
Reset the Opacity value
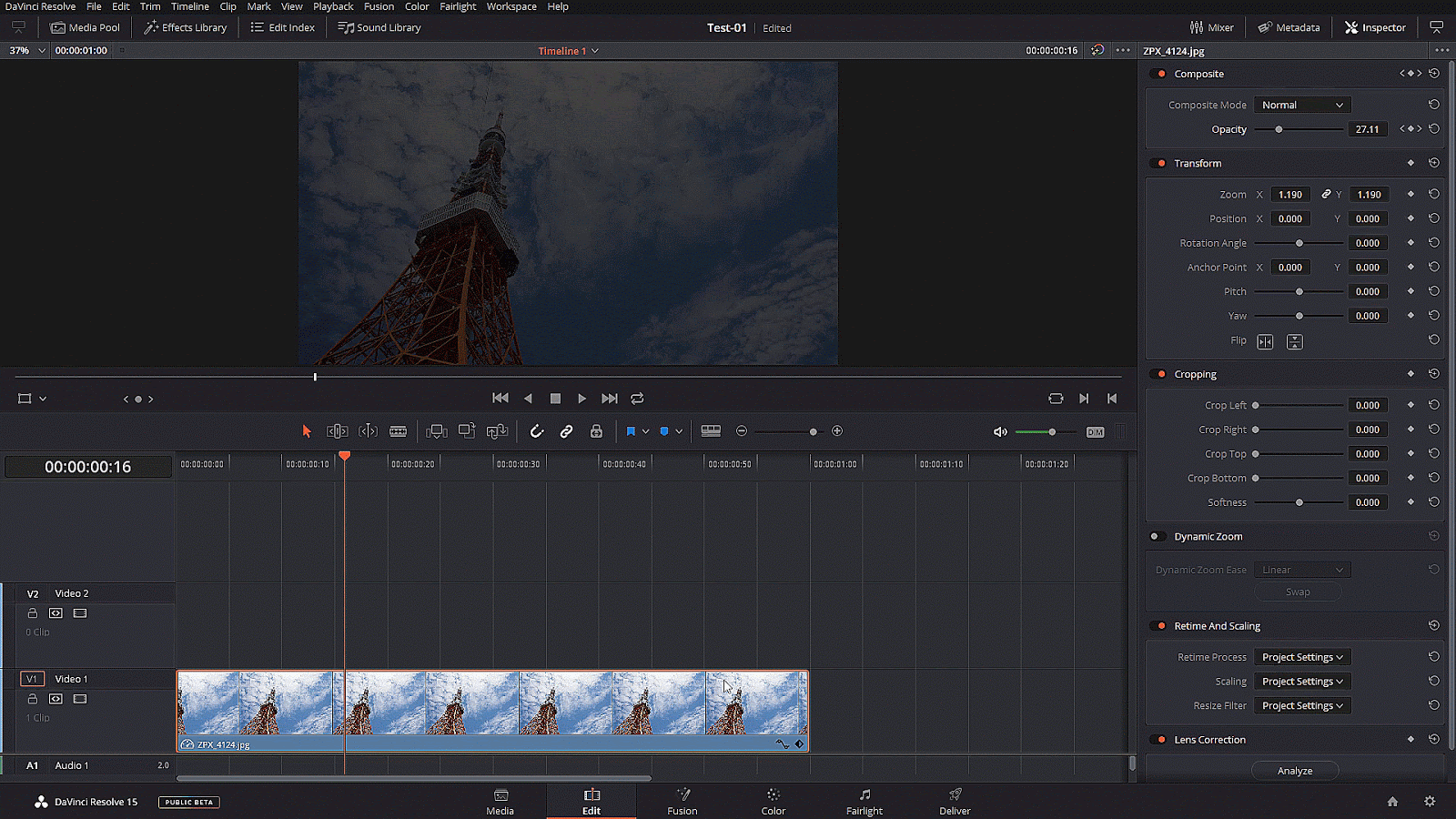[1434, 129]
